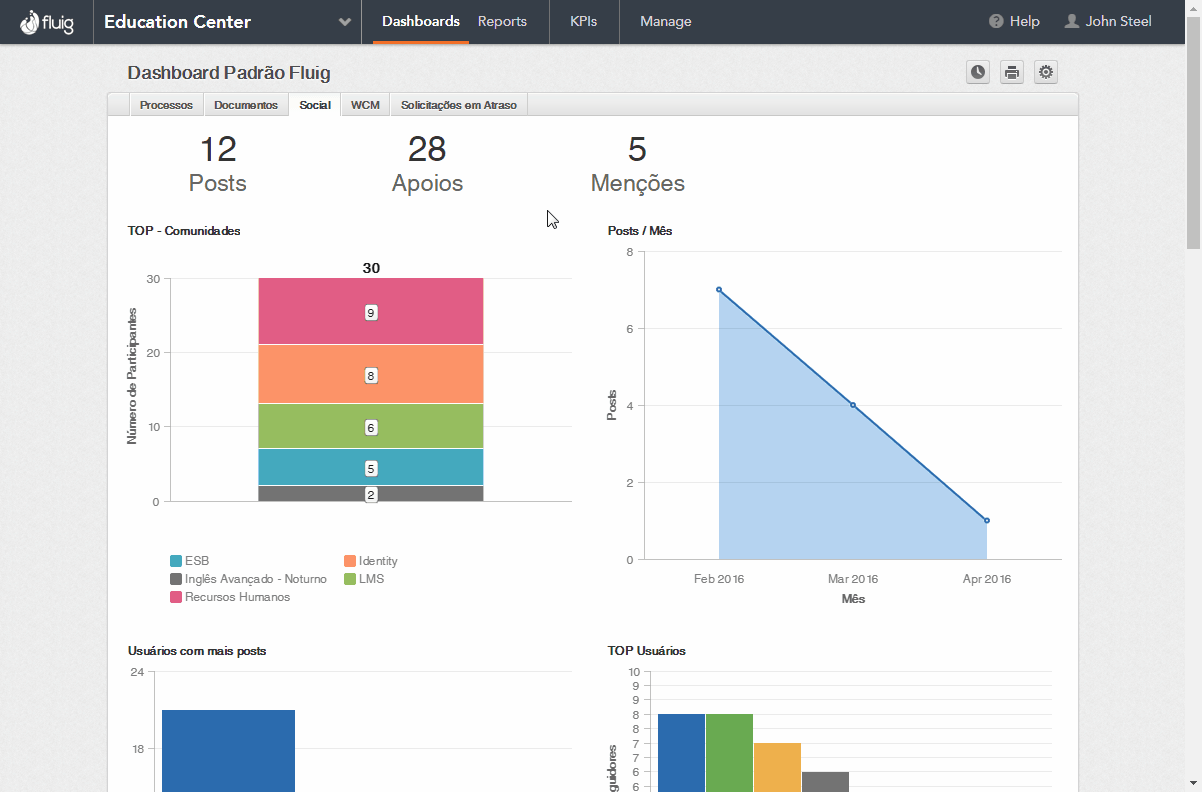Screen dimensions: 1202x792
Task: Toggle the LMS legend item
Action: coord(364,579)
